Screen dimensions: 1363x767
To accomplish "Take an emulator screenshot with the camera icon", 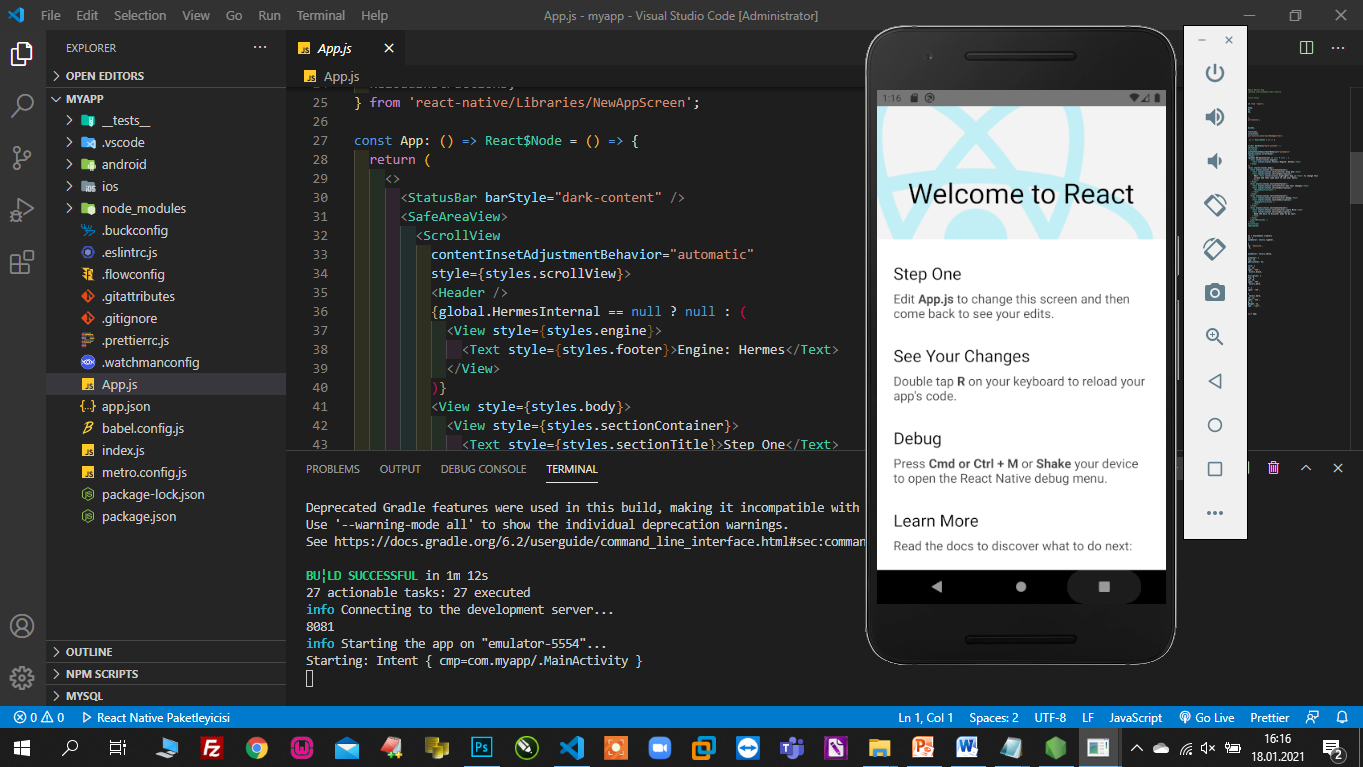I will coord(1214,293).
